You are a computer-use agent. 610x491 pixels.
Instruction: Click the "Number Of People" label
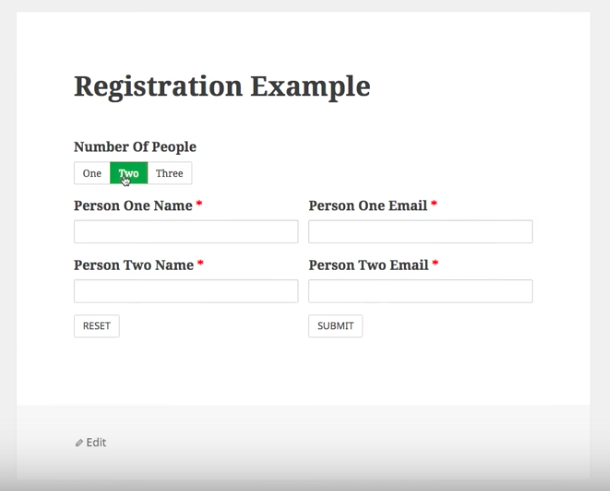click(x=135, y=147)
